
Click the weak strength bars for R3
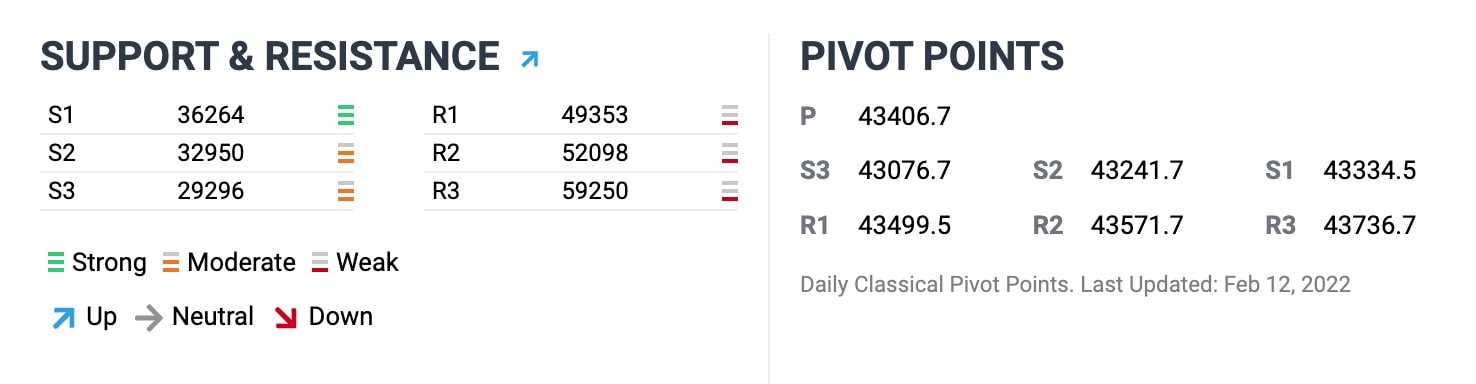[x=730, y=191]
